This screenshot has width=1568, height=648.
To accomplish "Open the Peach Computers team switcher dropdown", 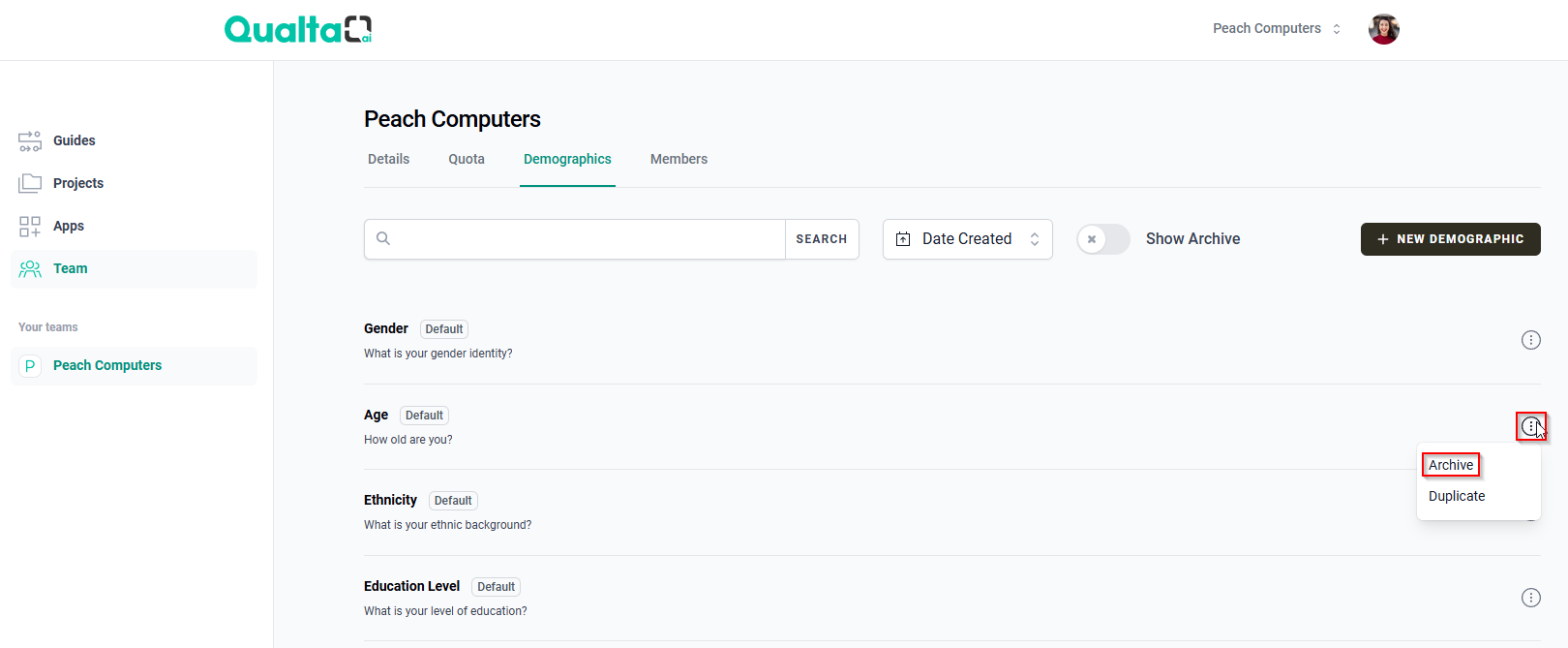I will (x=1277, y=29).
